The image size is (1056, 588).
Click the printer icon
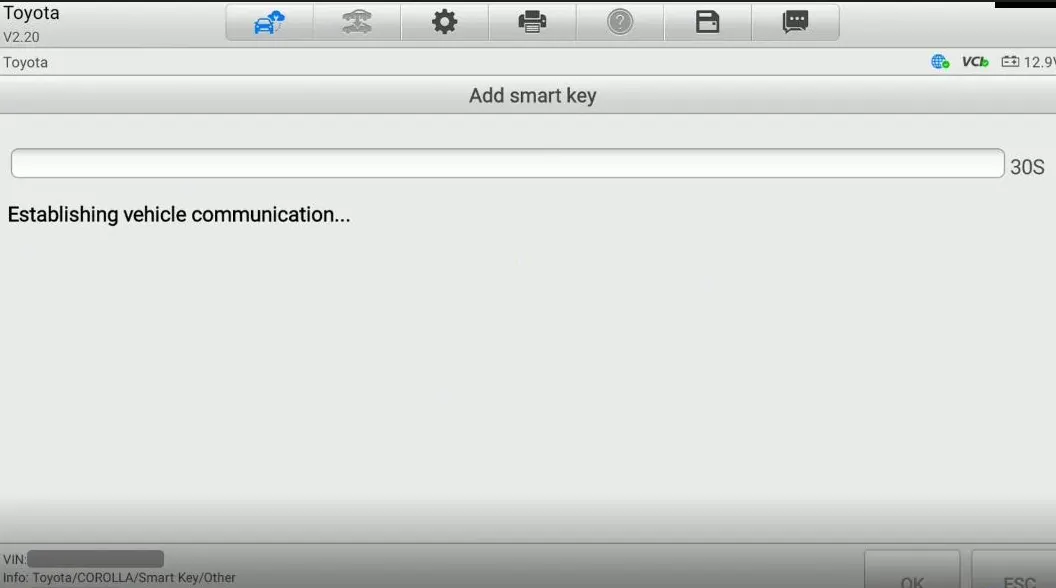click(x=532, y=22)
